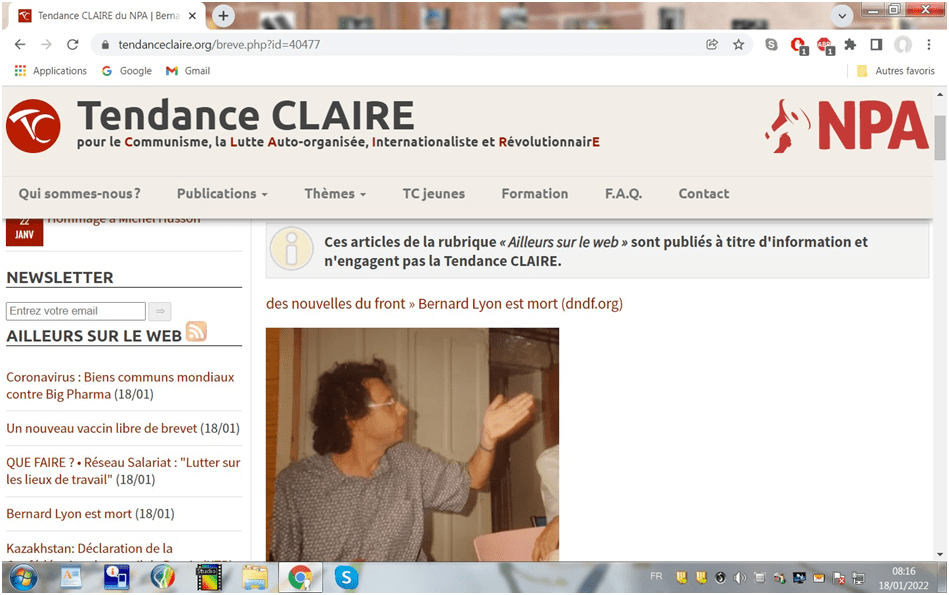Open the Formation menu item
The image size is (949, 595).
535,194
